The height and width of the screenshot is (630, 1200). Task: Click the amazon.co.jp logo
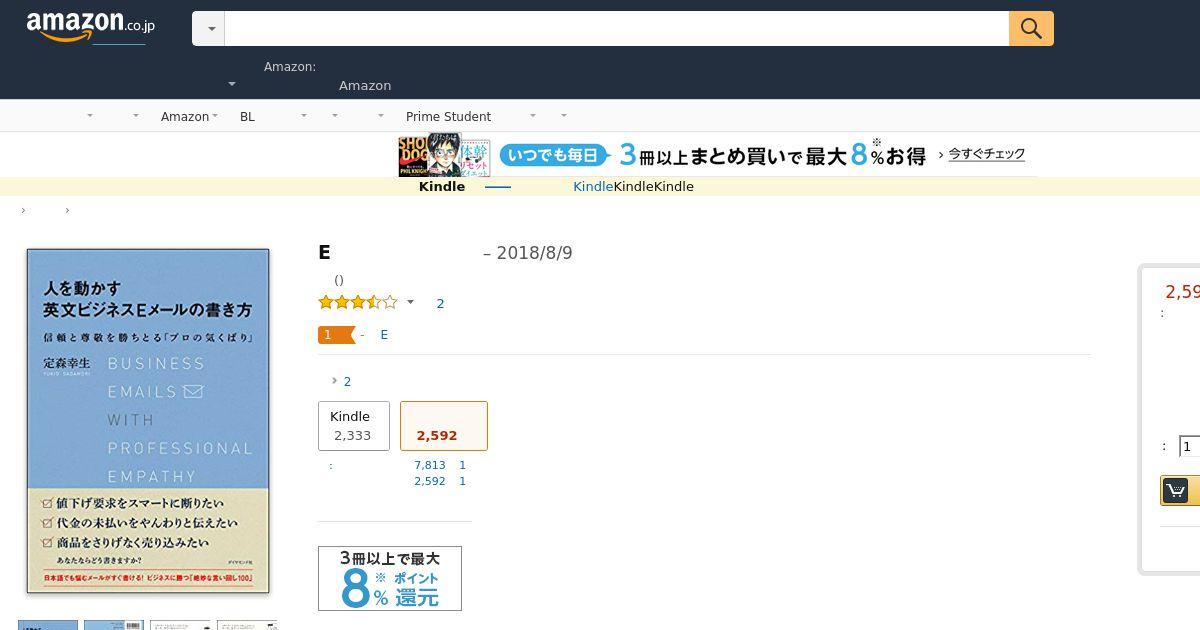[x=90, y=27]
